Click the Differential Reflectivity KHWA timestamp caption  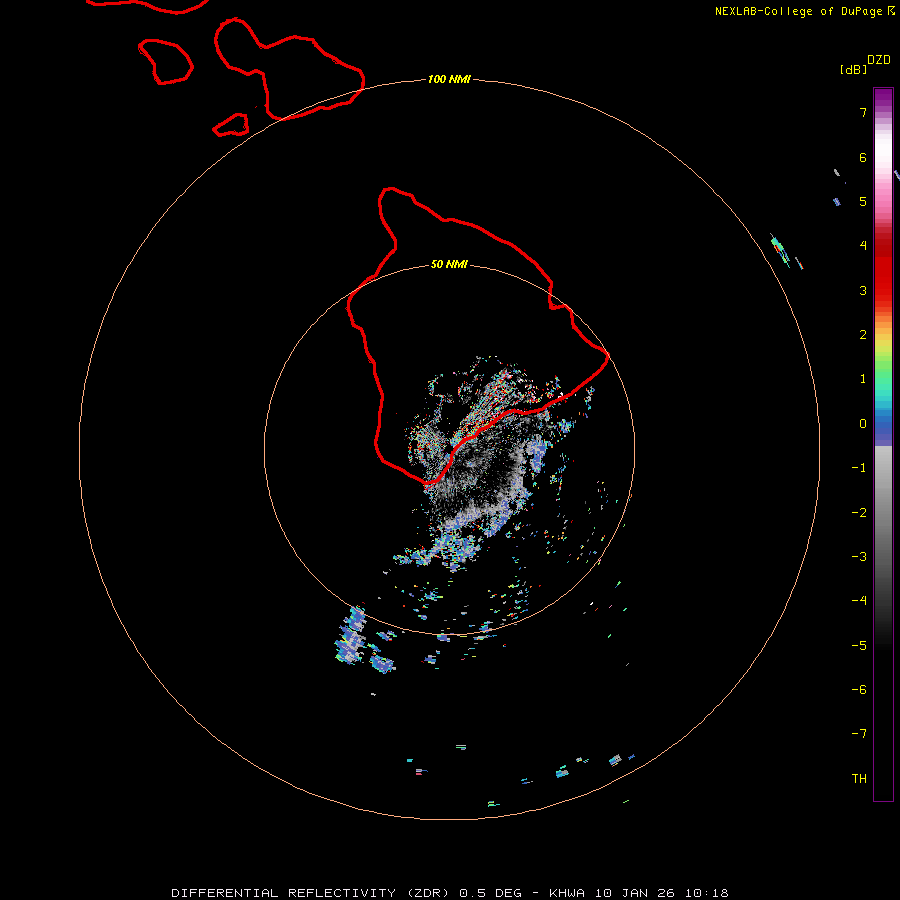pyautogui.click(x=450, y=893)
